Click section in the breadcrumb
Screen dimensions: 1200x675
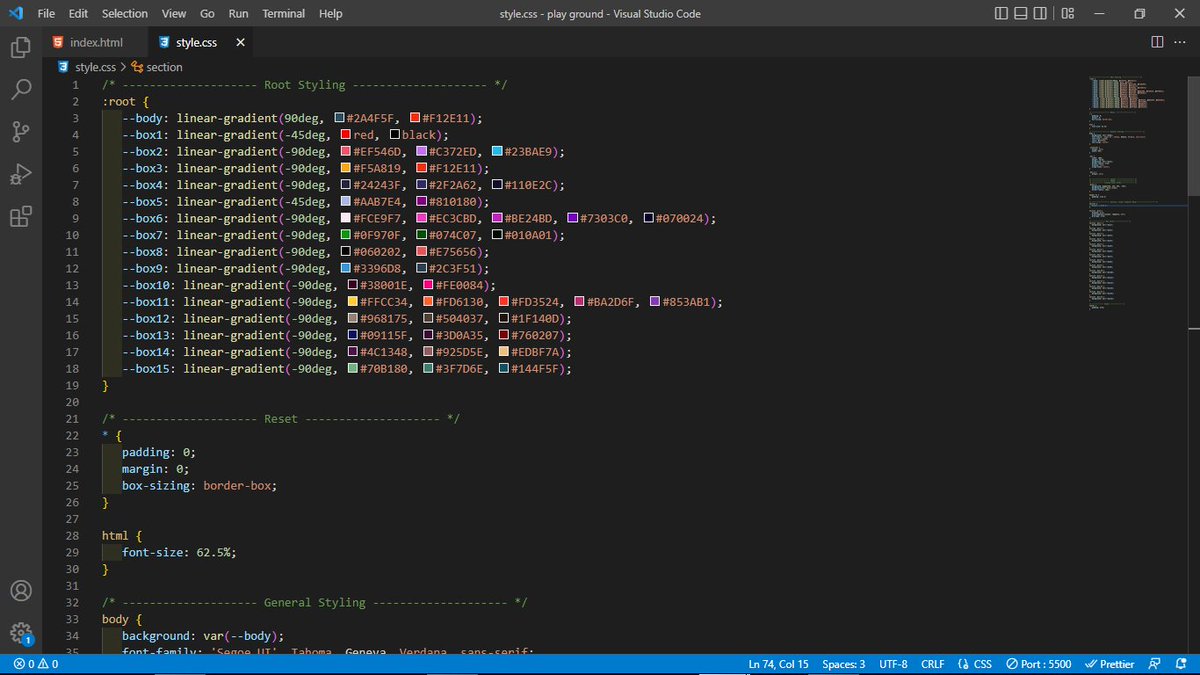coord(164,67)
